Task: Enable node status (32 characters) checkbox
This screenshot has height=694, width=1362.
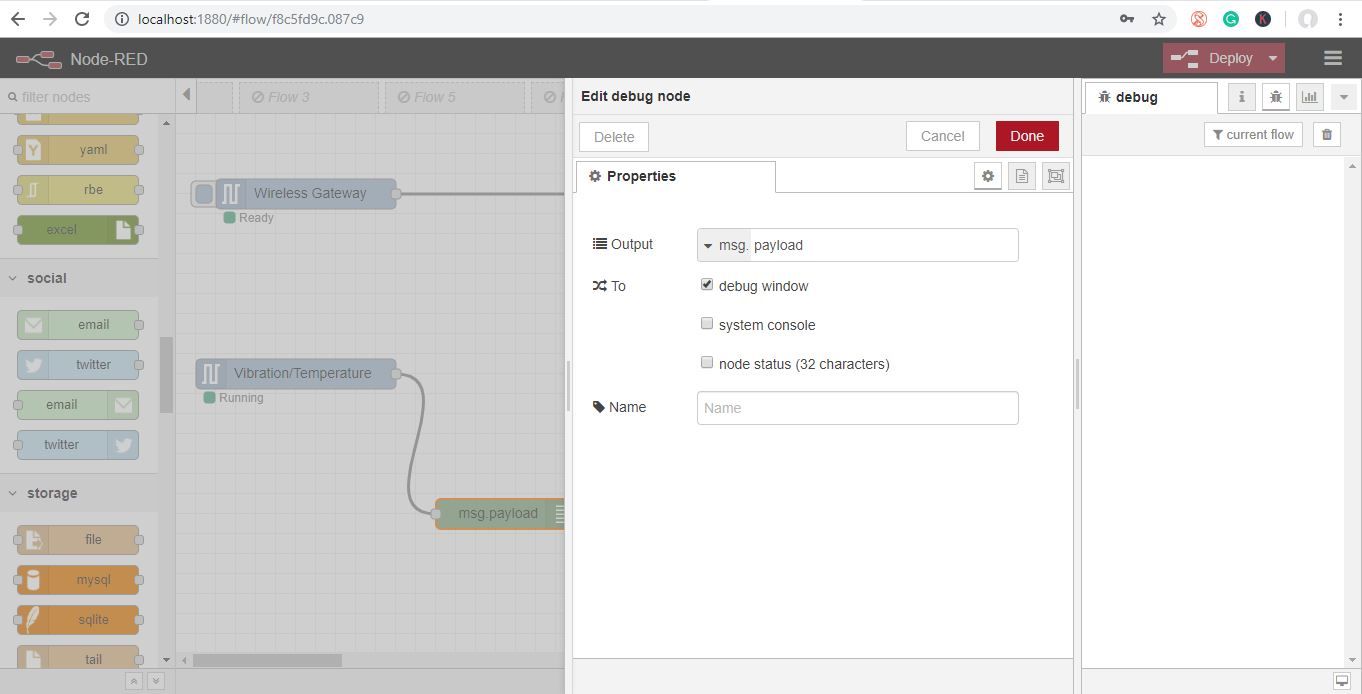Action: tap(707, 363)
